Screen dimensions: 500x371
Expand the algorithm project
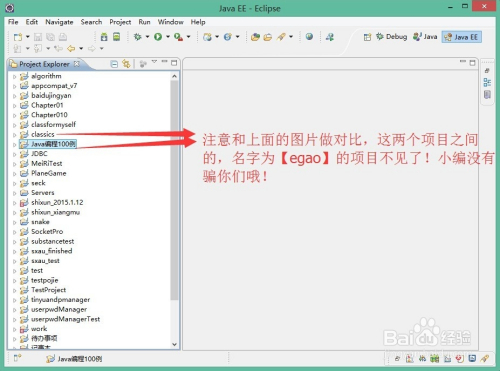(x=14, y=77)
